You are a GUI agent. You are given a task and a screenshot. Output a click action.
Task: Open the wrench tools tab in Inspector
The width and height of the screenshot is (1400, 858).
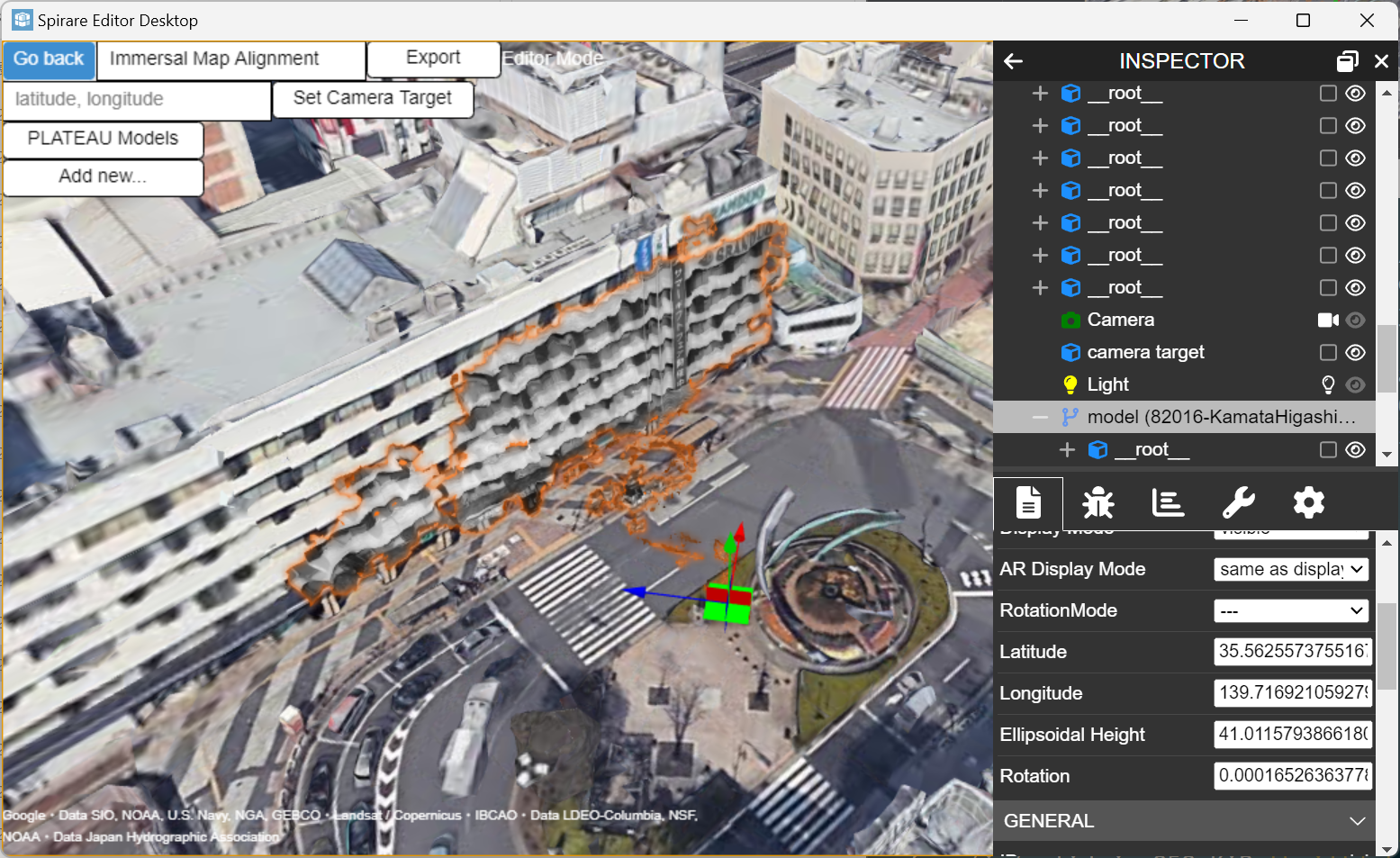tap(1238, 502)
